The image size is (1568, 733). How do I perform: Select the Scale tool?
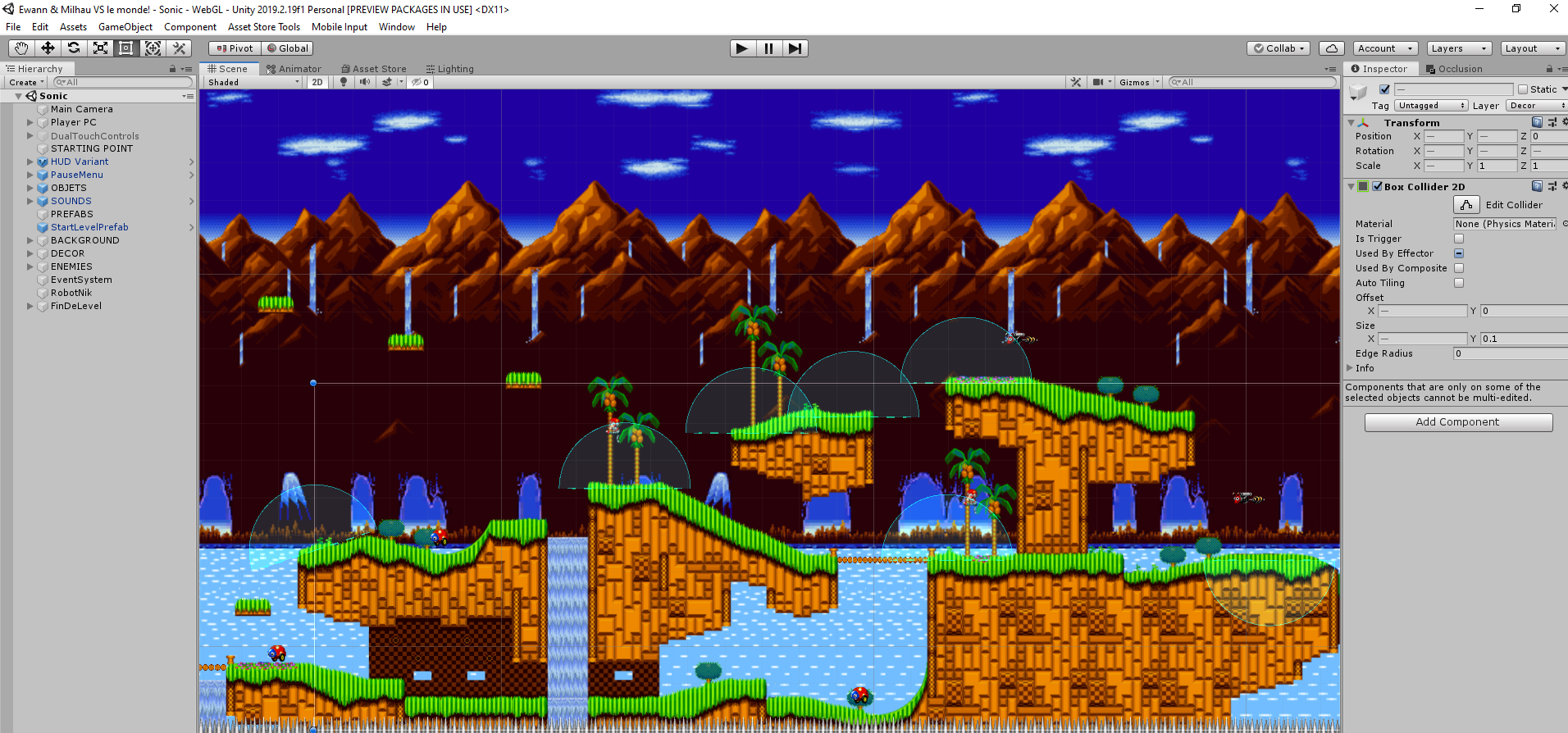(x=100, y=48)
